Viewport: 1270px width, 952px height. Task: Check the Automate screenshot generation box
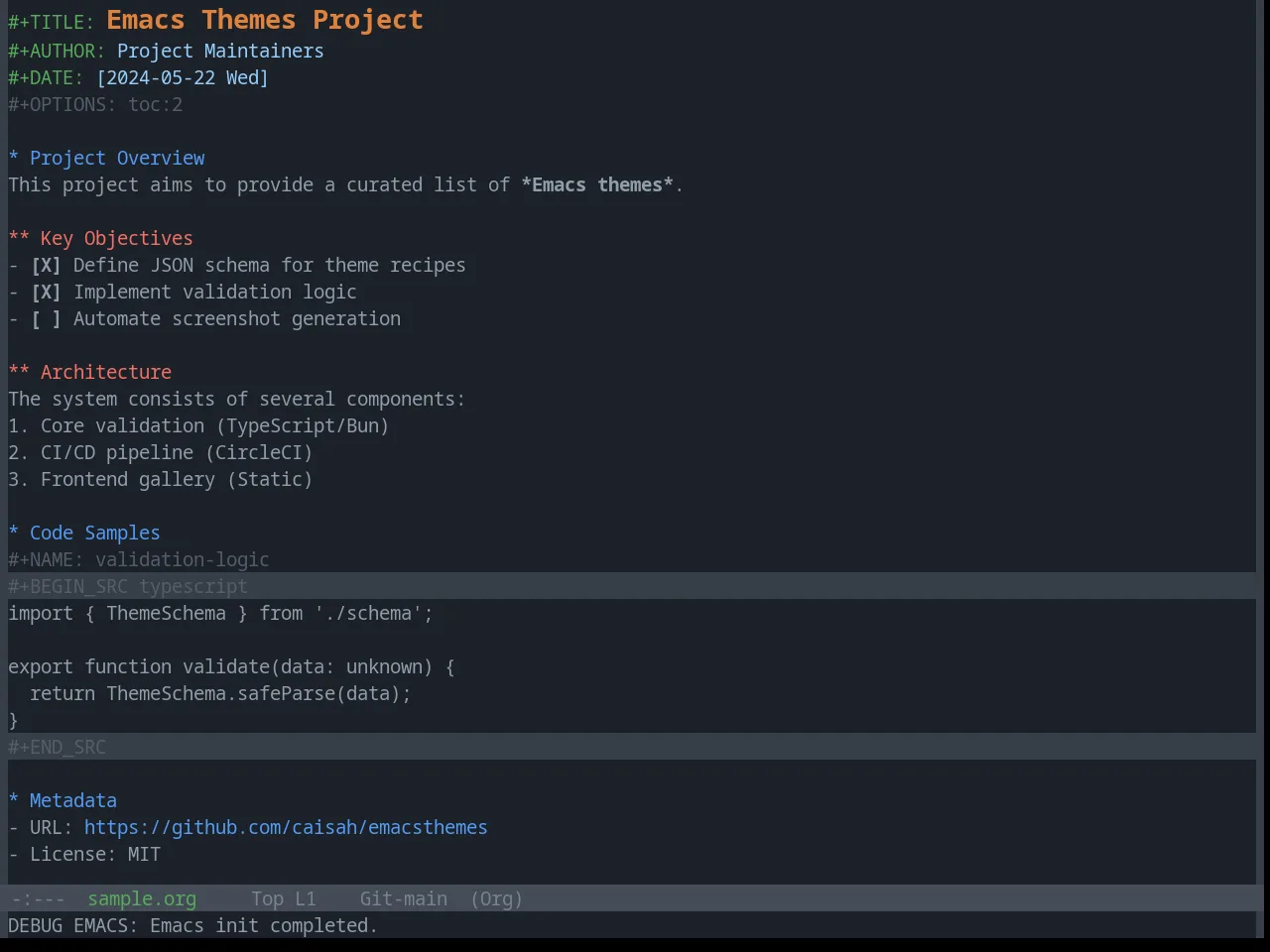46,318
